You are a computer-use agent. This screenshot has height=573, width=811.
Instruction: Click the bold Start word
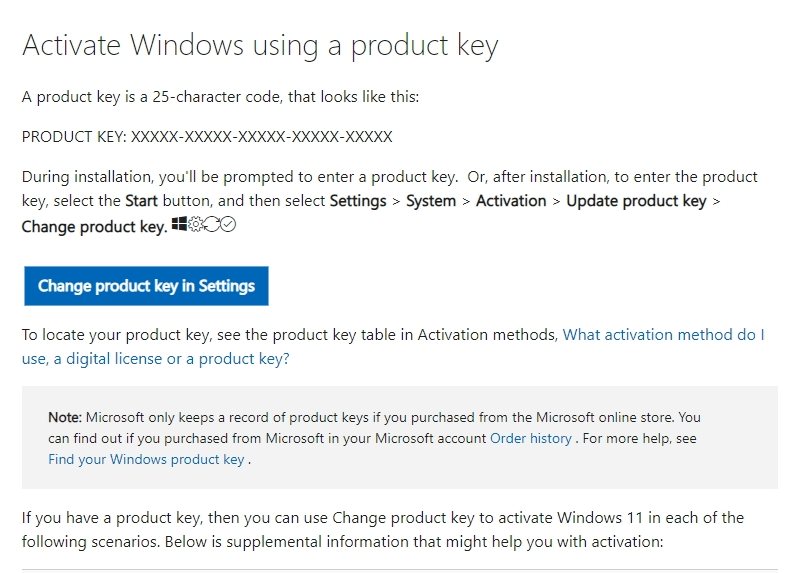[141, 201]
